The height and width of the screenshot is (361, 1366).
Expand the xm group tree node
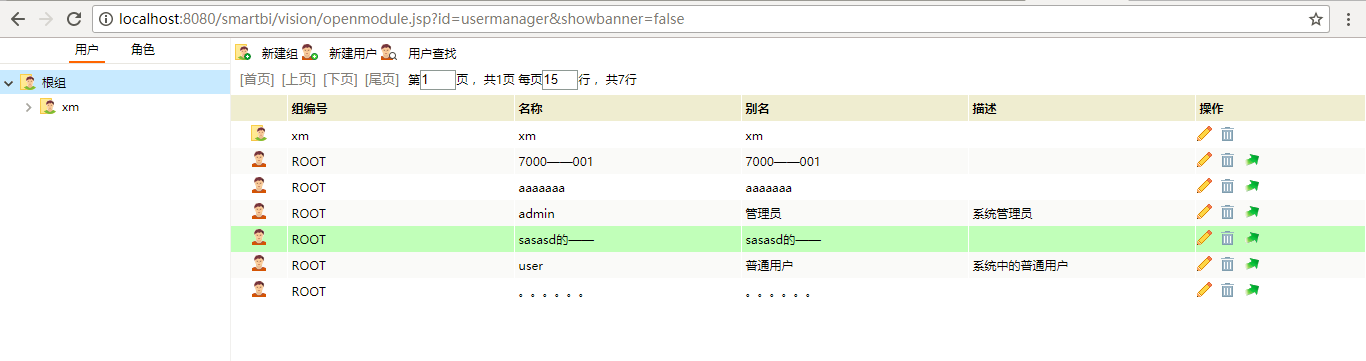[x=28, y=107]
